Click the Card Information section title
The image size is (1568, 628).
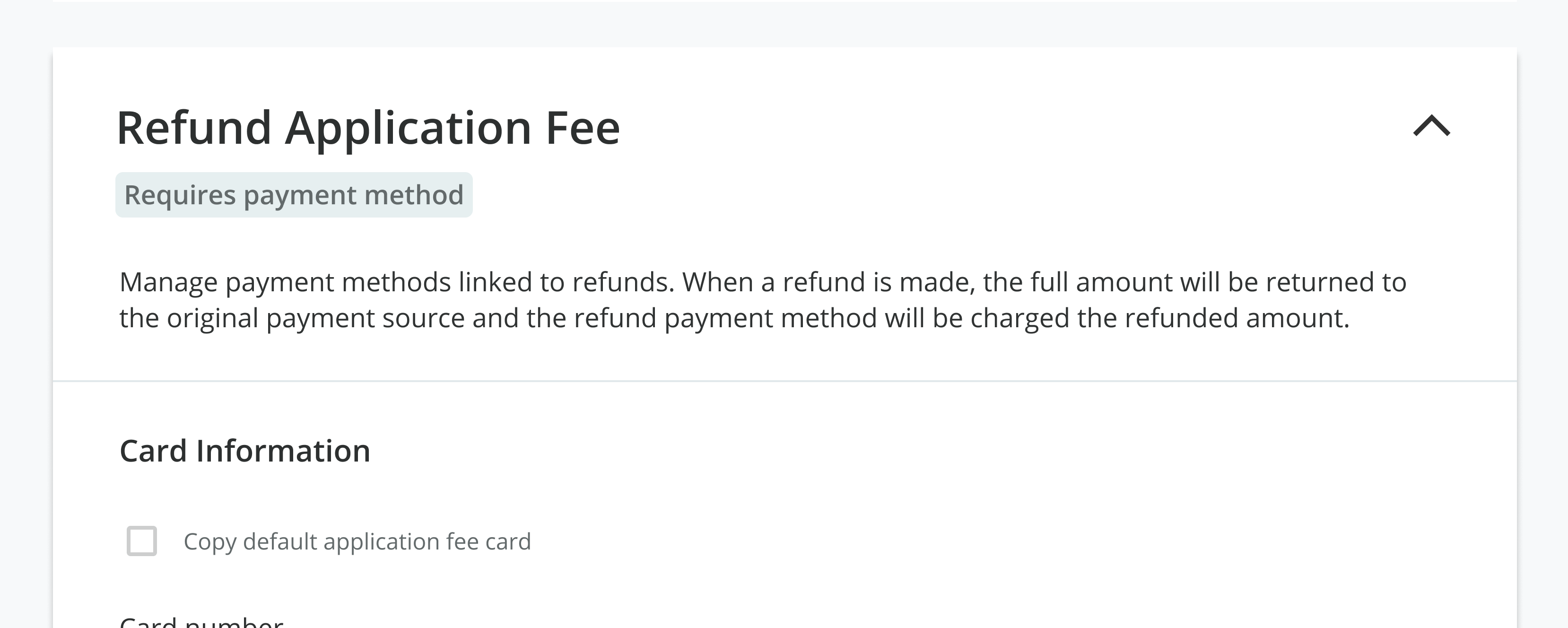click(245, 450)
